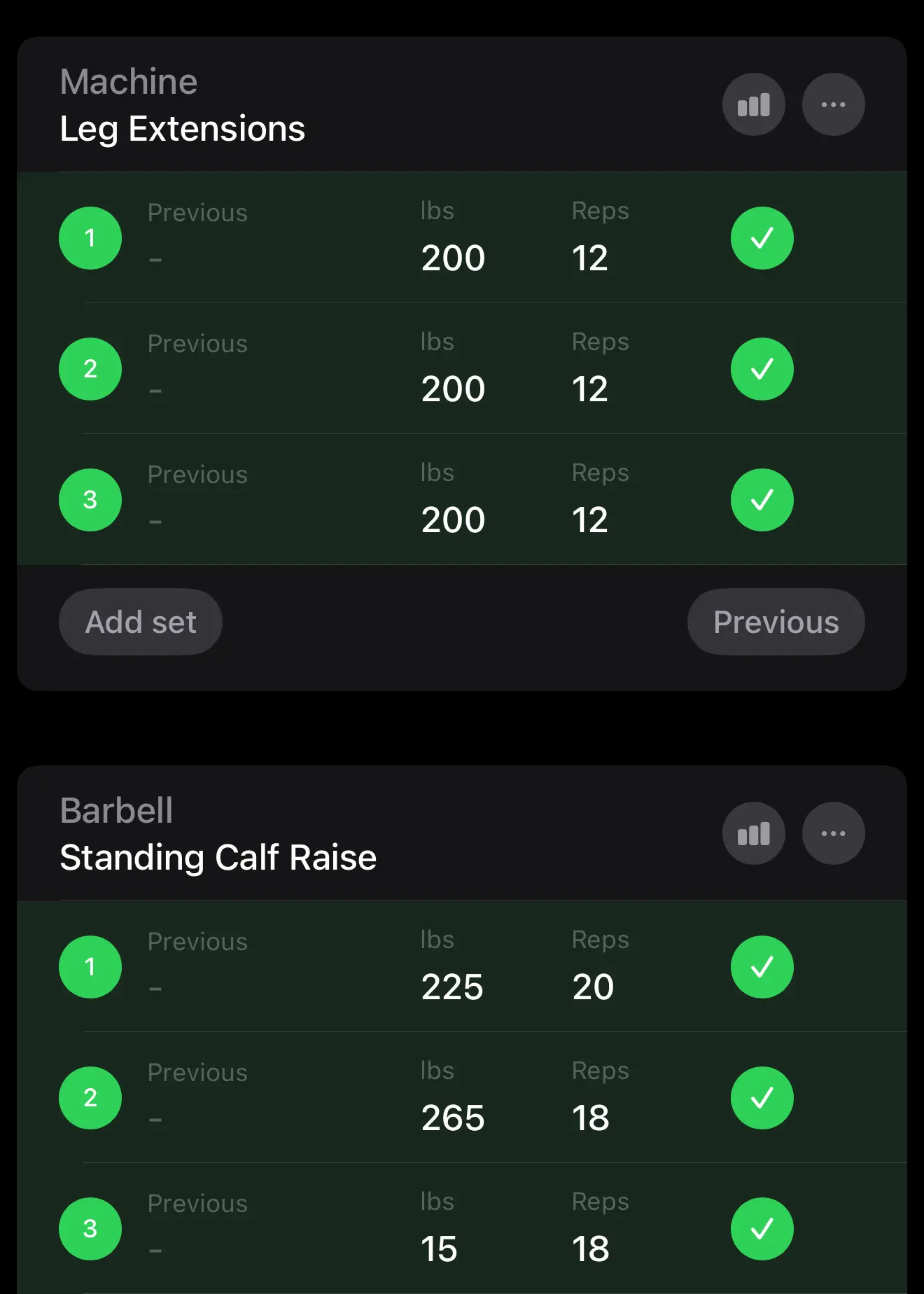The image size is (924, 1294).
Task: Open more options menu for Standing Calf Raise
Action: tap(833, 833)
